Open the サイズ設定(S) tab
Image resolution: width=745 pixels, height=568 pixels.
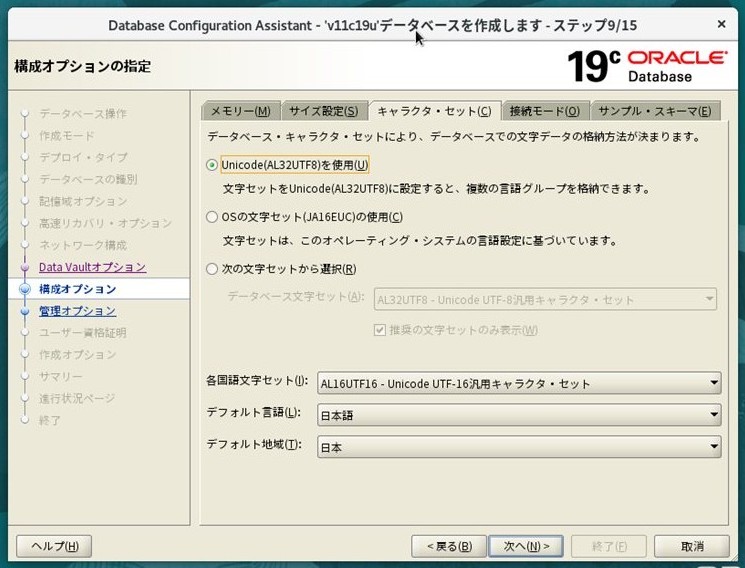click(324, 111)
